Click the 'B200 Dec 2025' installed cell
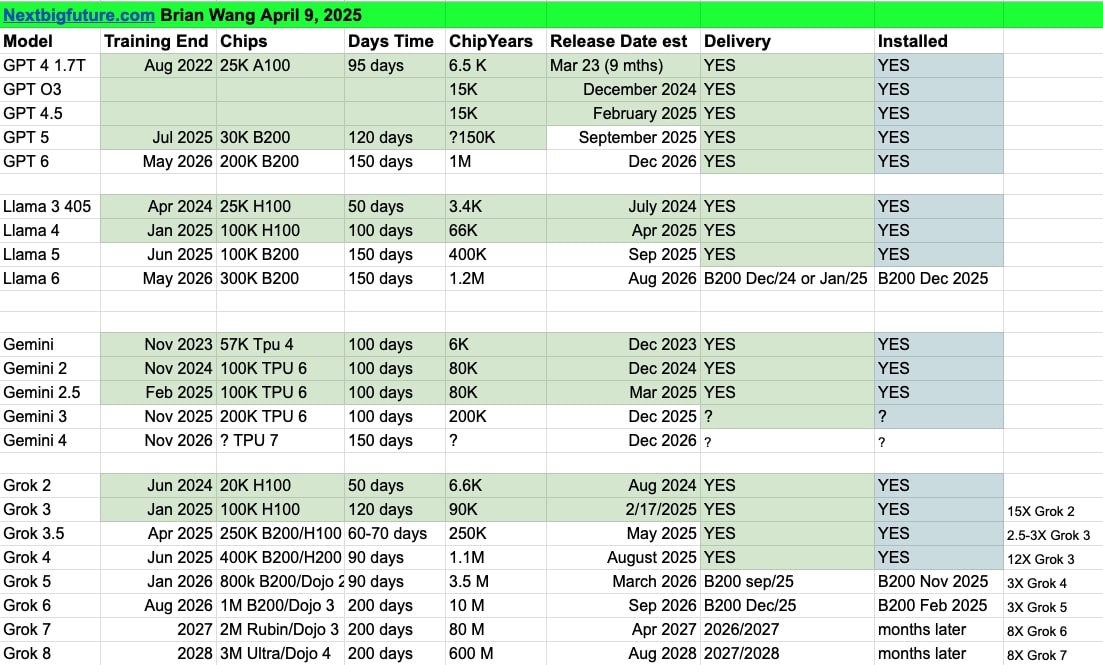1103x665 pixels. pos(939,278)
